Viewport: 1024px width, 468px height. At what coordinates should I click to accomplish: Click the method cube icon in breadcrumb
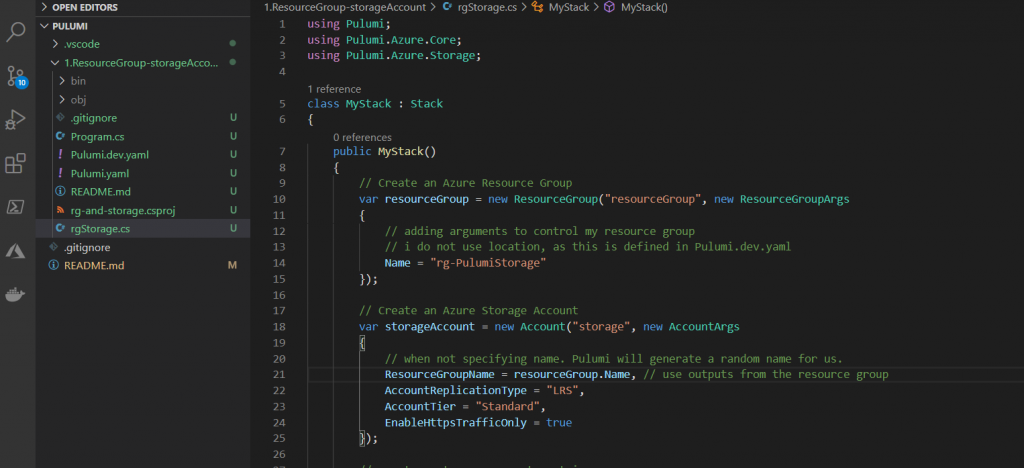(x=609, y=7)
